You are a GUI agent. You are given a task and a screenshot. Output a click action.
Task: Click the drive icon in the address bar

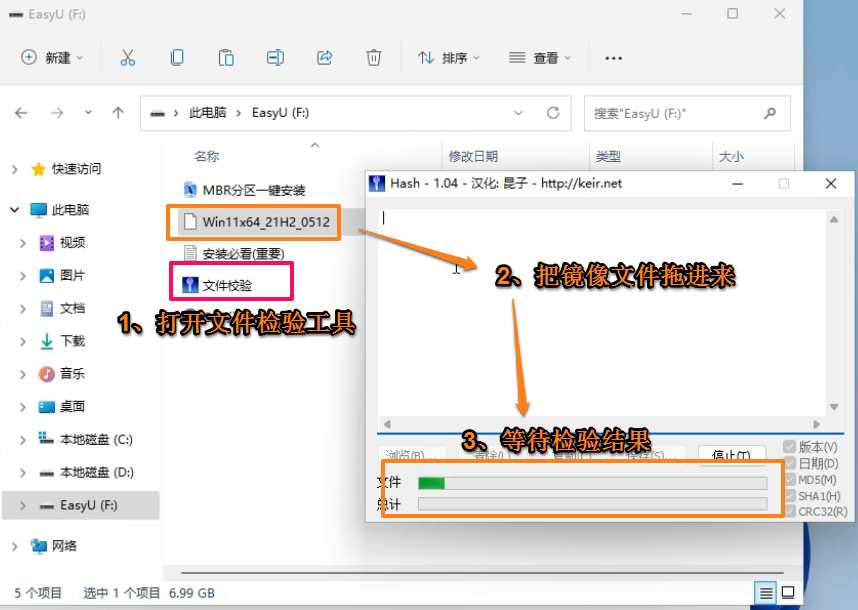[158, 113]
